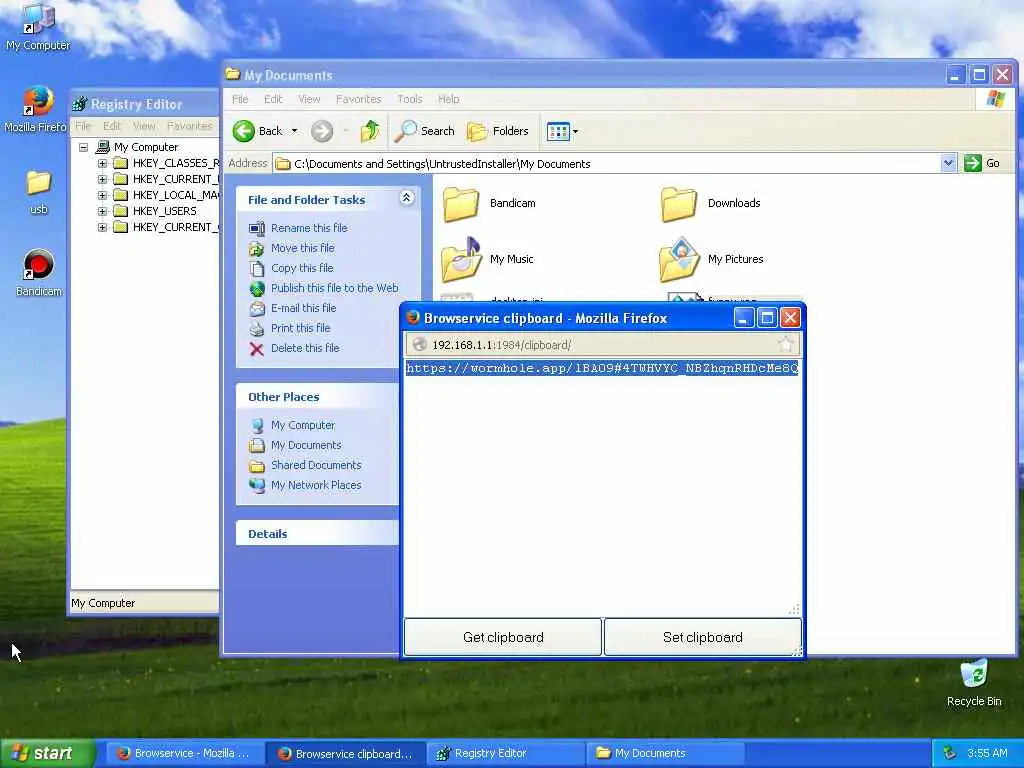The width and height of the screenshot is (1024, 768).
Task: Select the usb folder on the desktop
Action: click(x=39, y=192)
